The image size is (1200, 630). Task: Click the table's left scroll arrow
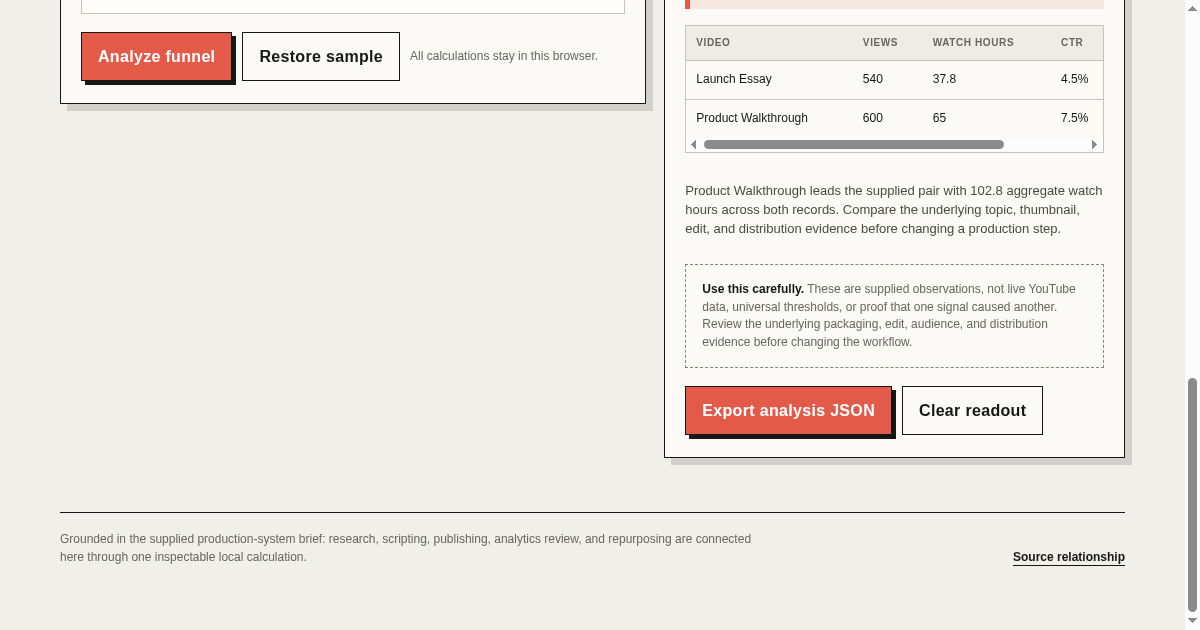694,145
